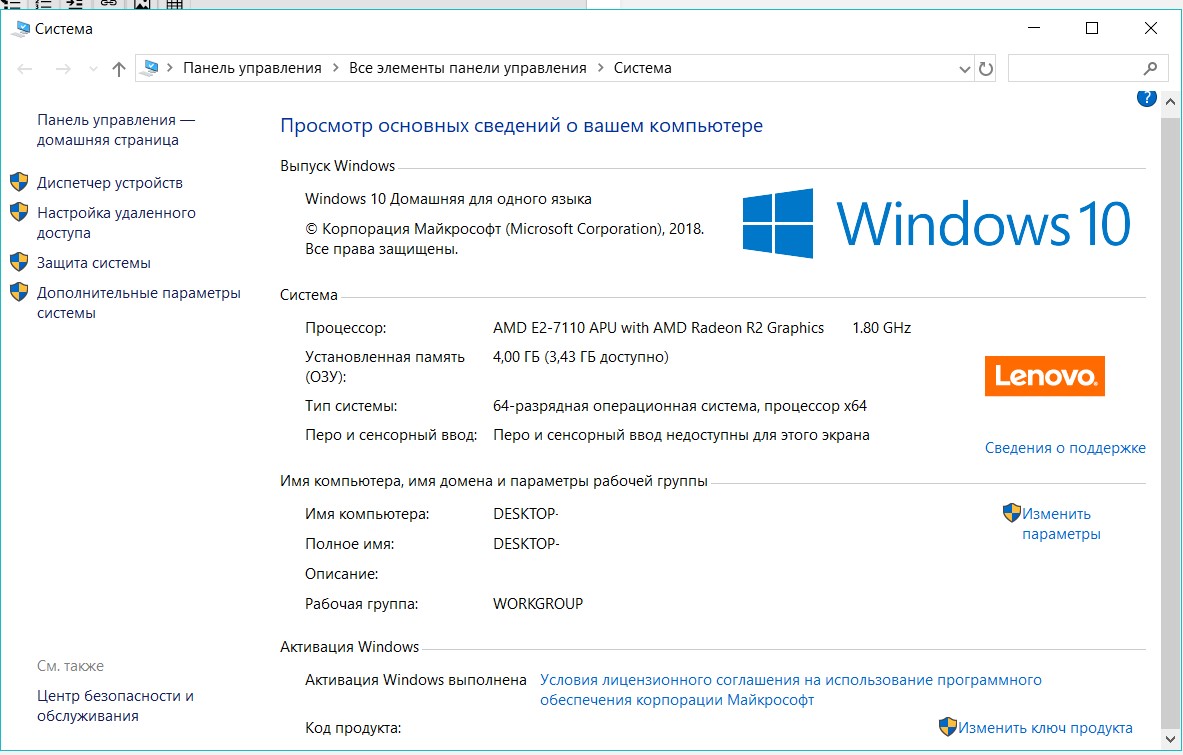Expand the chevron after 'Все элементы панели управления'

(601, 68)
